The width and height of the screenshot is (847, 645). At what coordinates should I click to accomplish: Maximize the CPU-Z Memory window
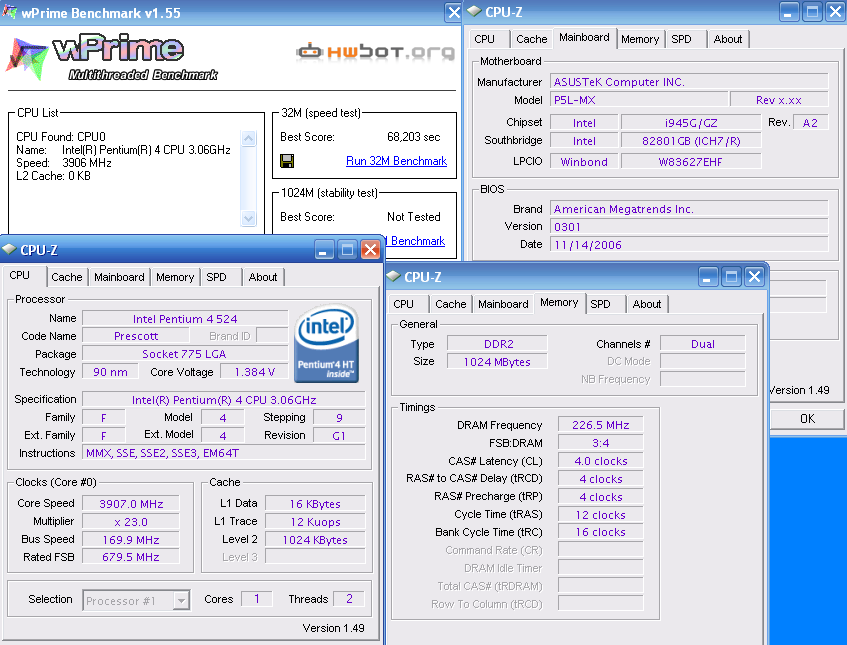[731, 277]
